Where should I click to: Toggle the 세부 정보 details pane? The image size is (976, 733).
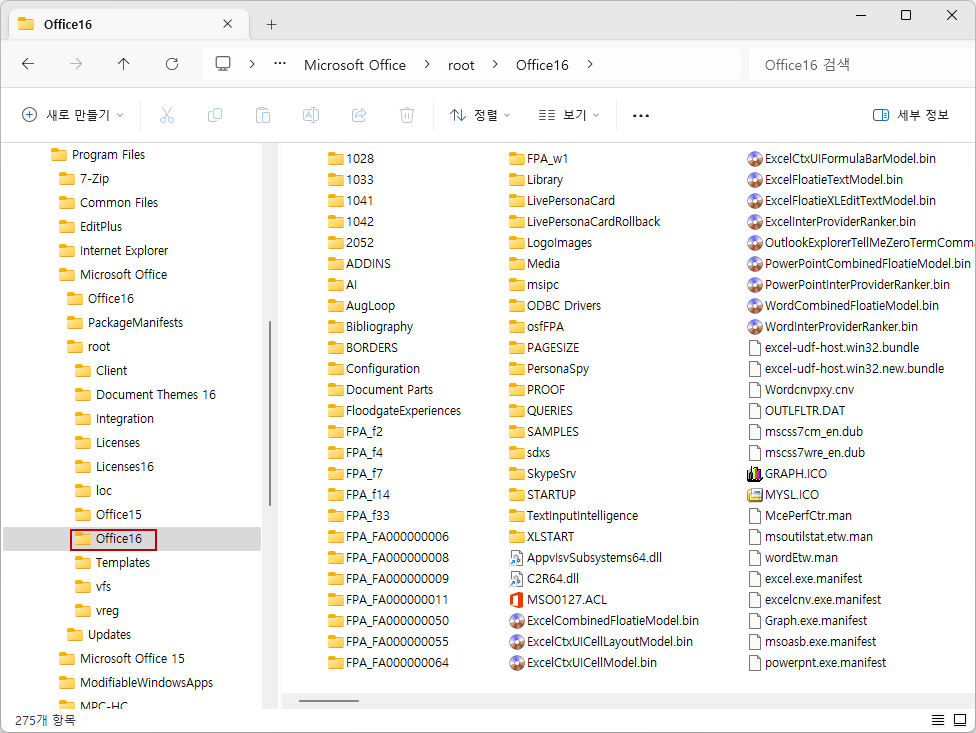pyautogui.click(x=911, y=115)
